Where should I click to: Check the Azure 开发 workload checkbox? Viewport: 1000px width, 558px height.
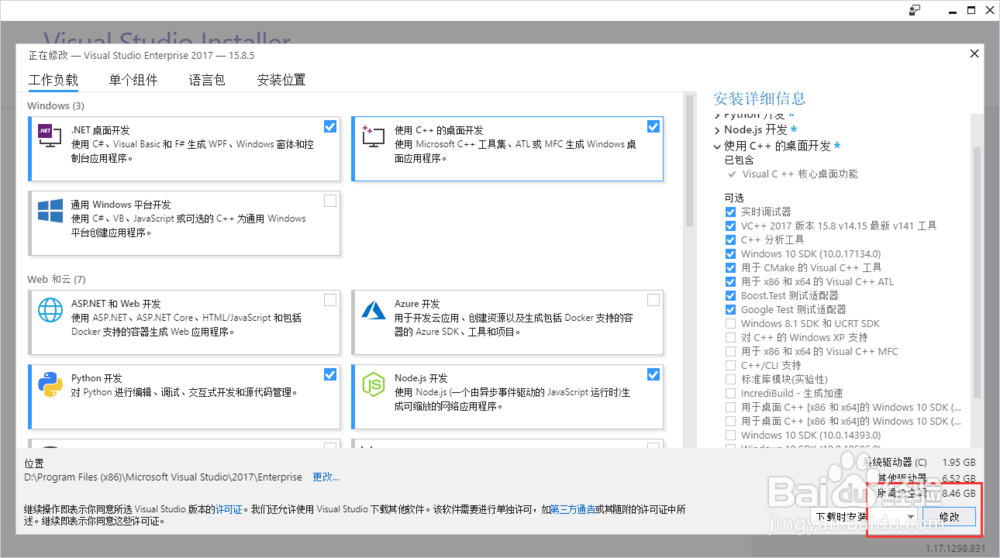click(x=653, y=300)
